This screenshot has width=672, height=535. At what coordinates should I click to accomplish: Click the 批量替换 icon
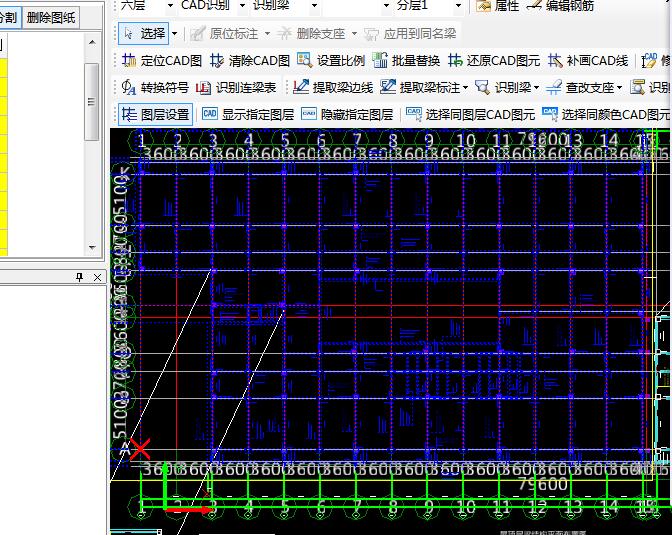tap(380, 60)
